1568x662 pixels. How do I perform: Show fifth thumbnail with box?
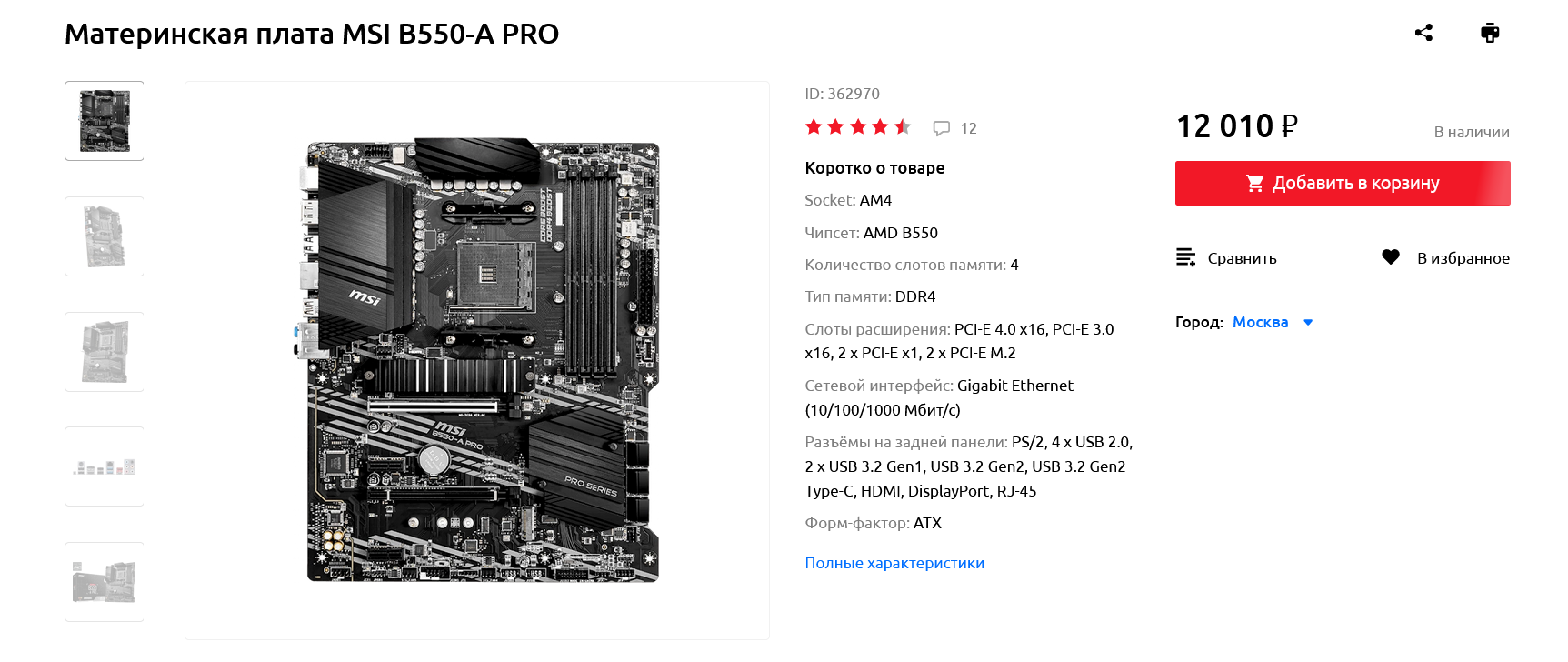coord(105,582)
